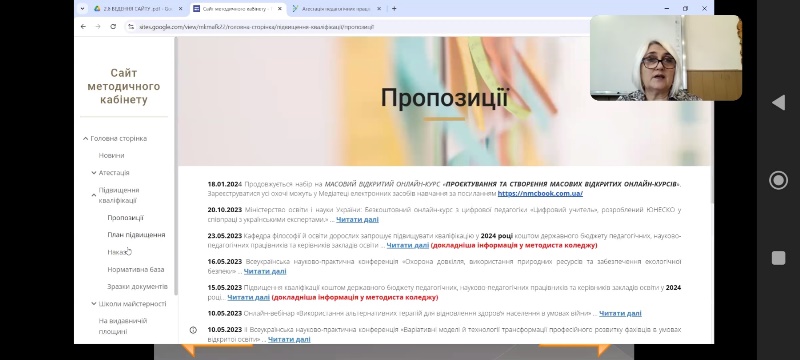Open a new browser tab with the plus icon
800x360 pixels.
coord(394,9)
